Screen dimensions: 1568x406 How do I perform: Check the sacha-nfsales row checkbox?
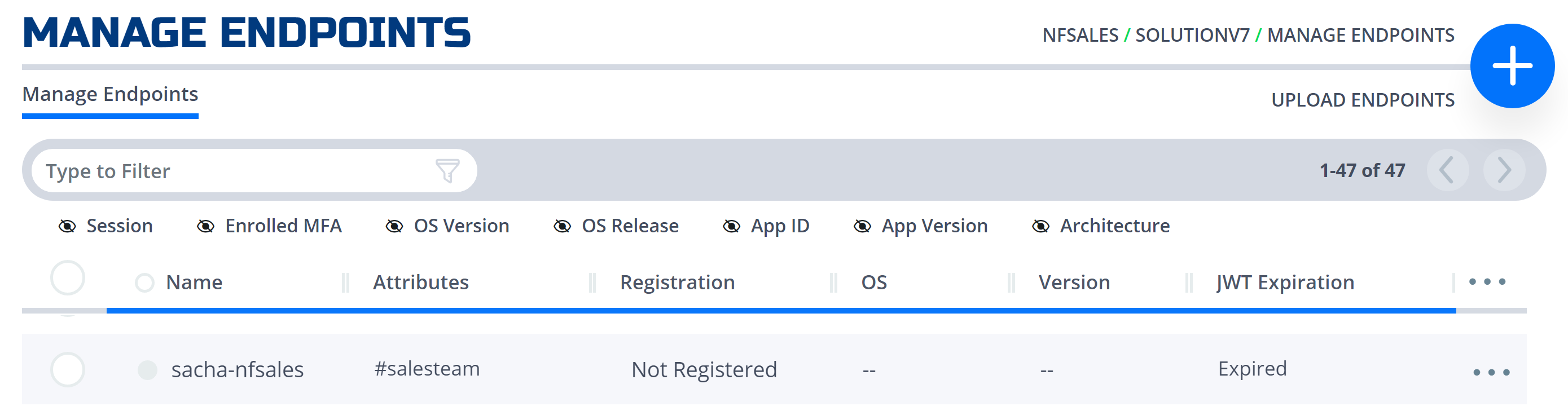(68, 369)
